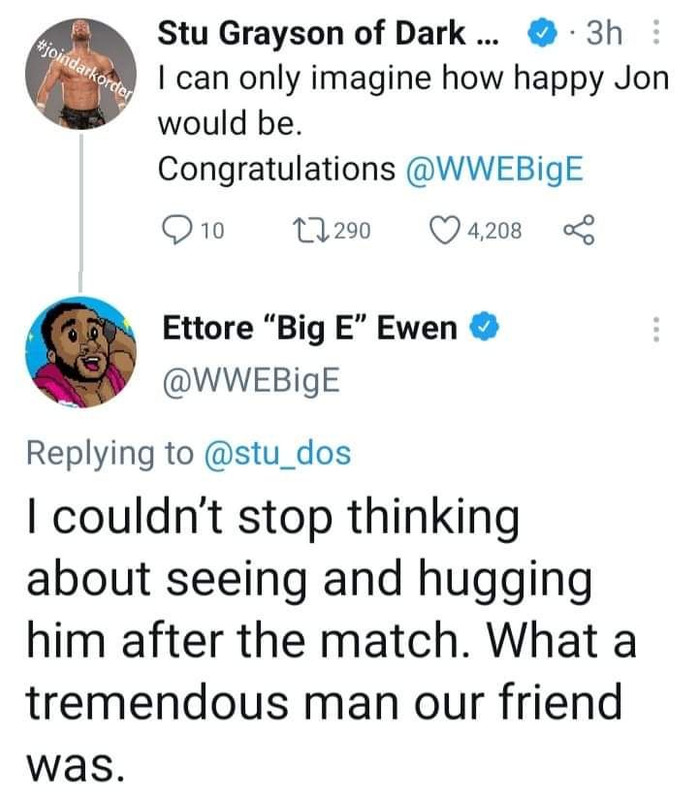Click the Stu Grayson of Dark display name
The width and height of the screenshot is (698, 800).
coord(329,34)
